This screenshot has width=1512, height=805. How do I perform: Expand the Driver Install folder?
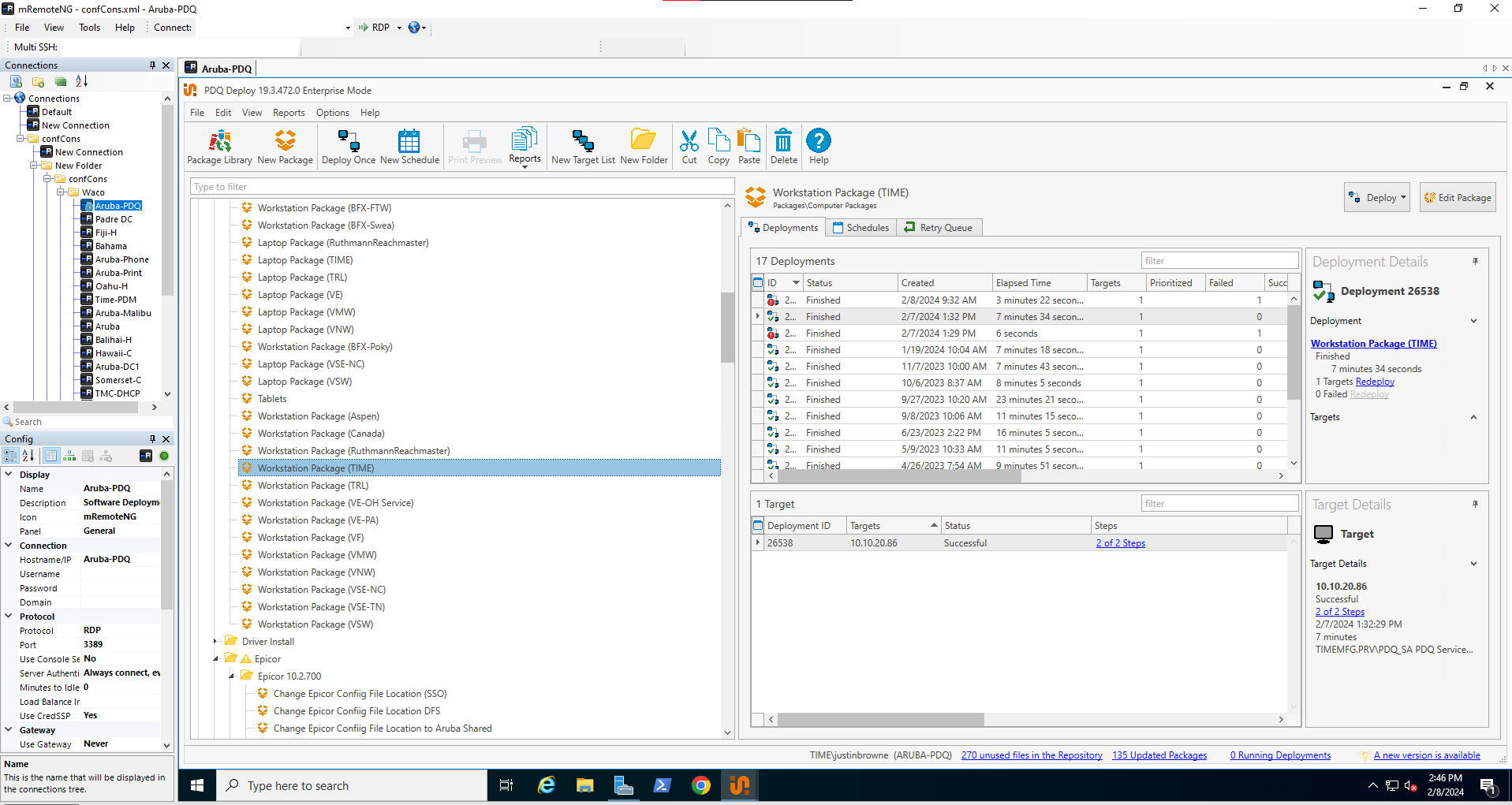pyautogui.click(x=215, y=642)
